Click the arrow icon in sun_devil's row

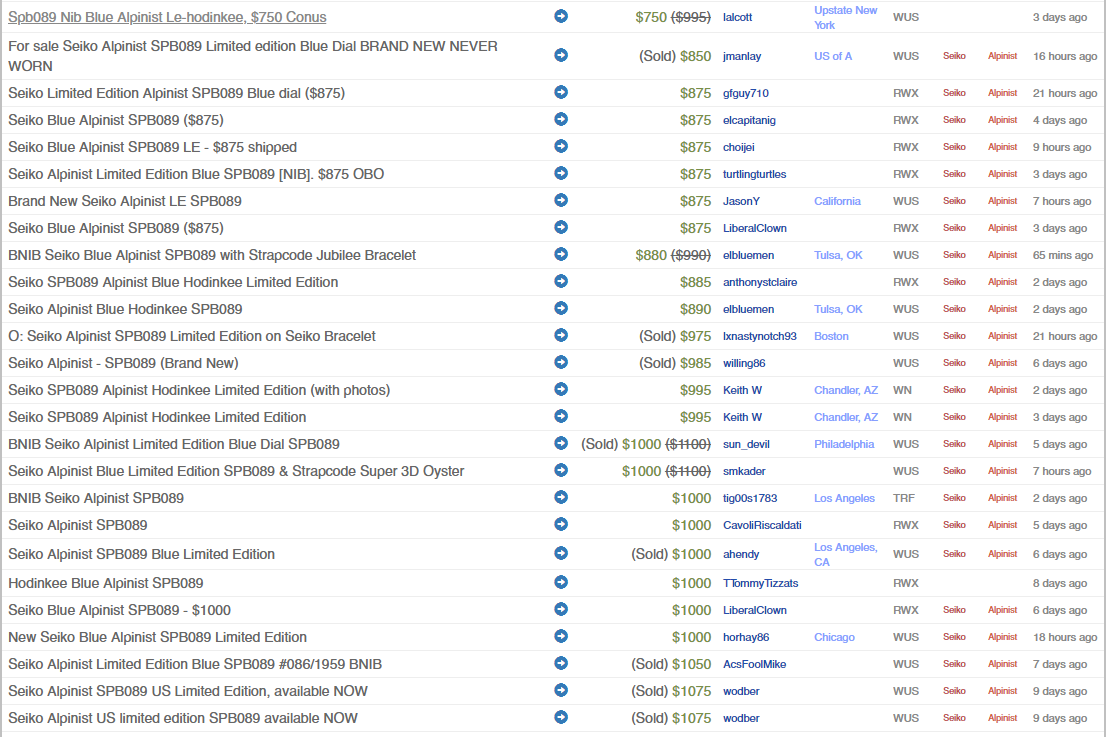(x=561, y=443)
